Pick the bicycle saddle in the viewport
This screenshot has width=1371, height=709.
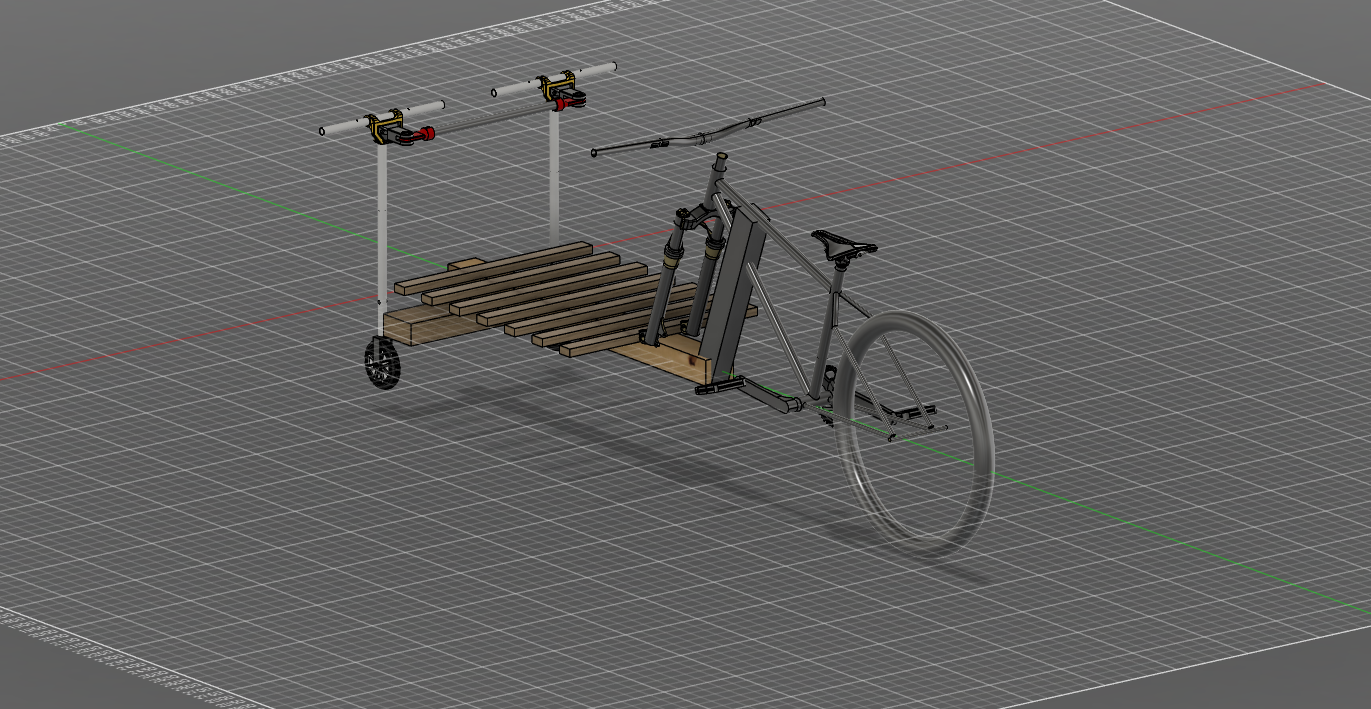click(844, 244)
